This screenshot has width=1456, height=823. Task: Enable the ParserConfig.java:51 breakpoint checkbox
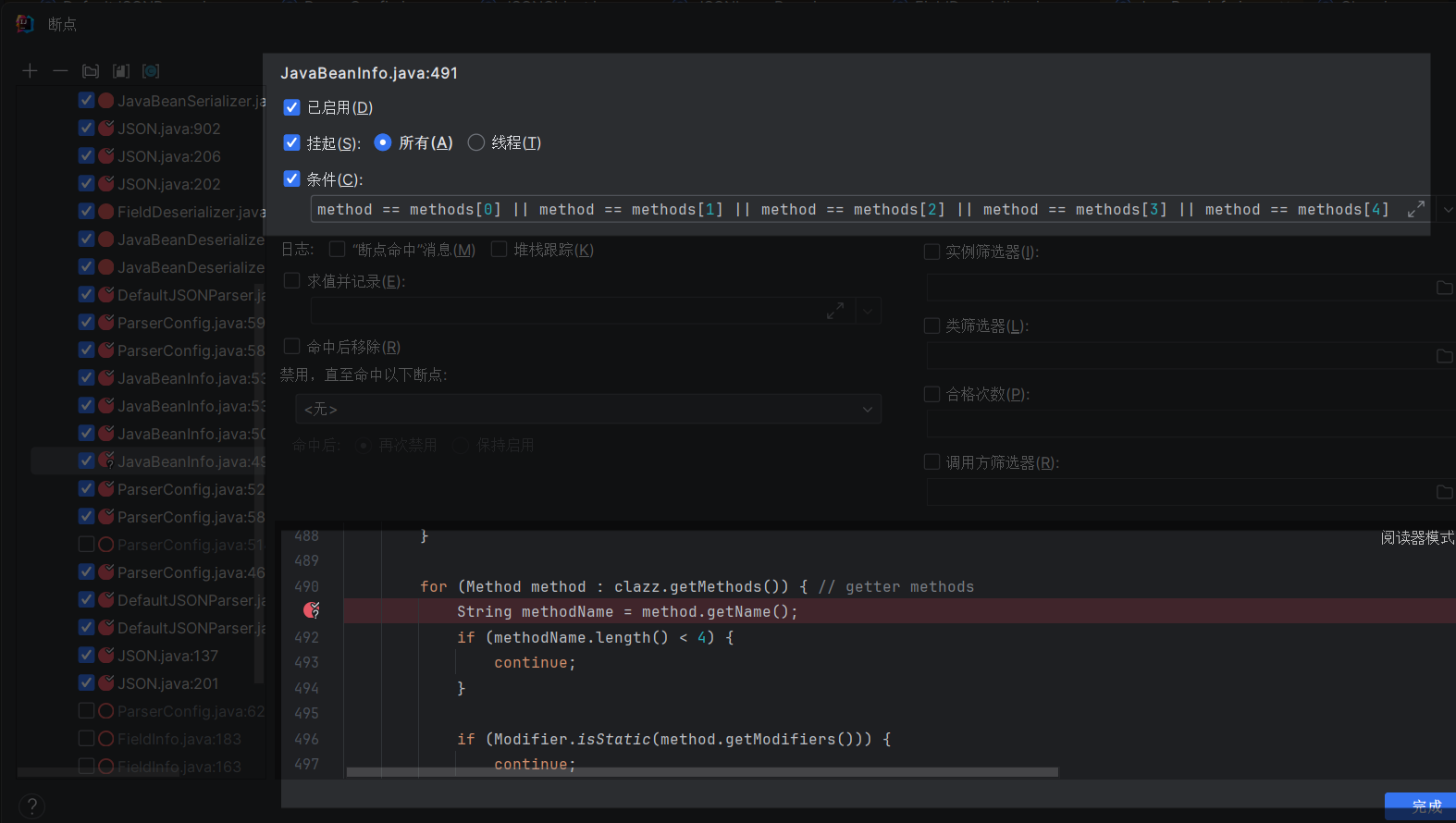pyautogui.click(x=87, y=544)
